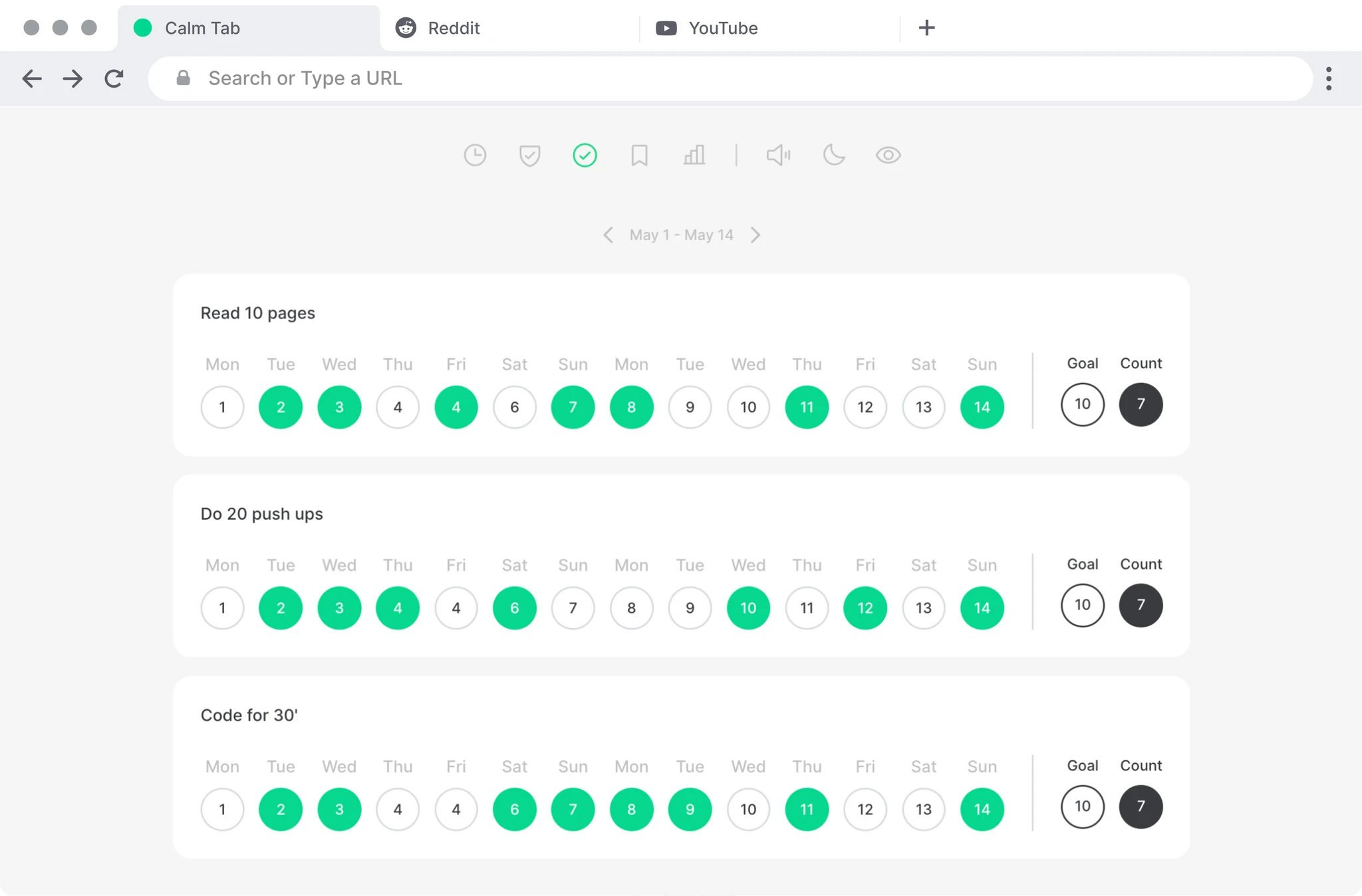Toggle day 6 for Do 20 push ups
The image size is (1362, 896).
(x=514, y=608)
